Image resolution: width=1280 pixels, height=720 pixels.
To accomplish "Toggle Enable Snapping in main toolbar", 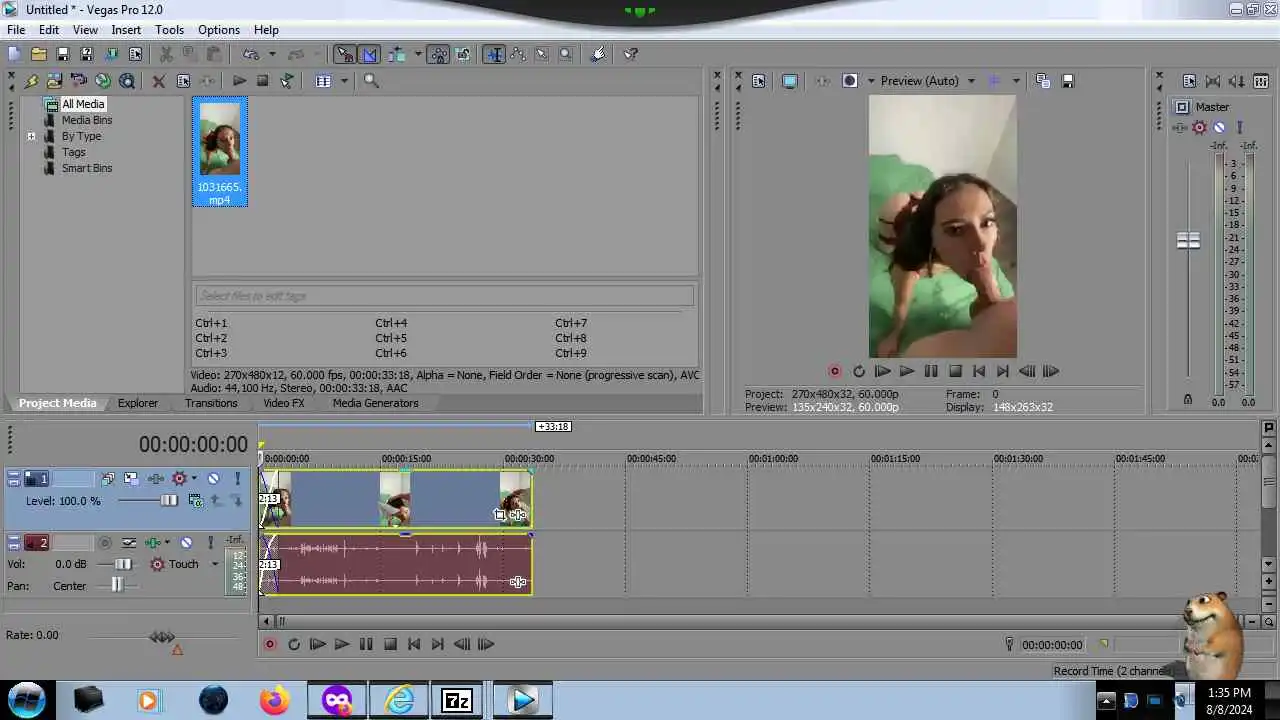I will click(344, 54).
